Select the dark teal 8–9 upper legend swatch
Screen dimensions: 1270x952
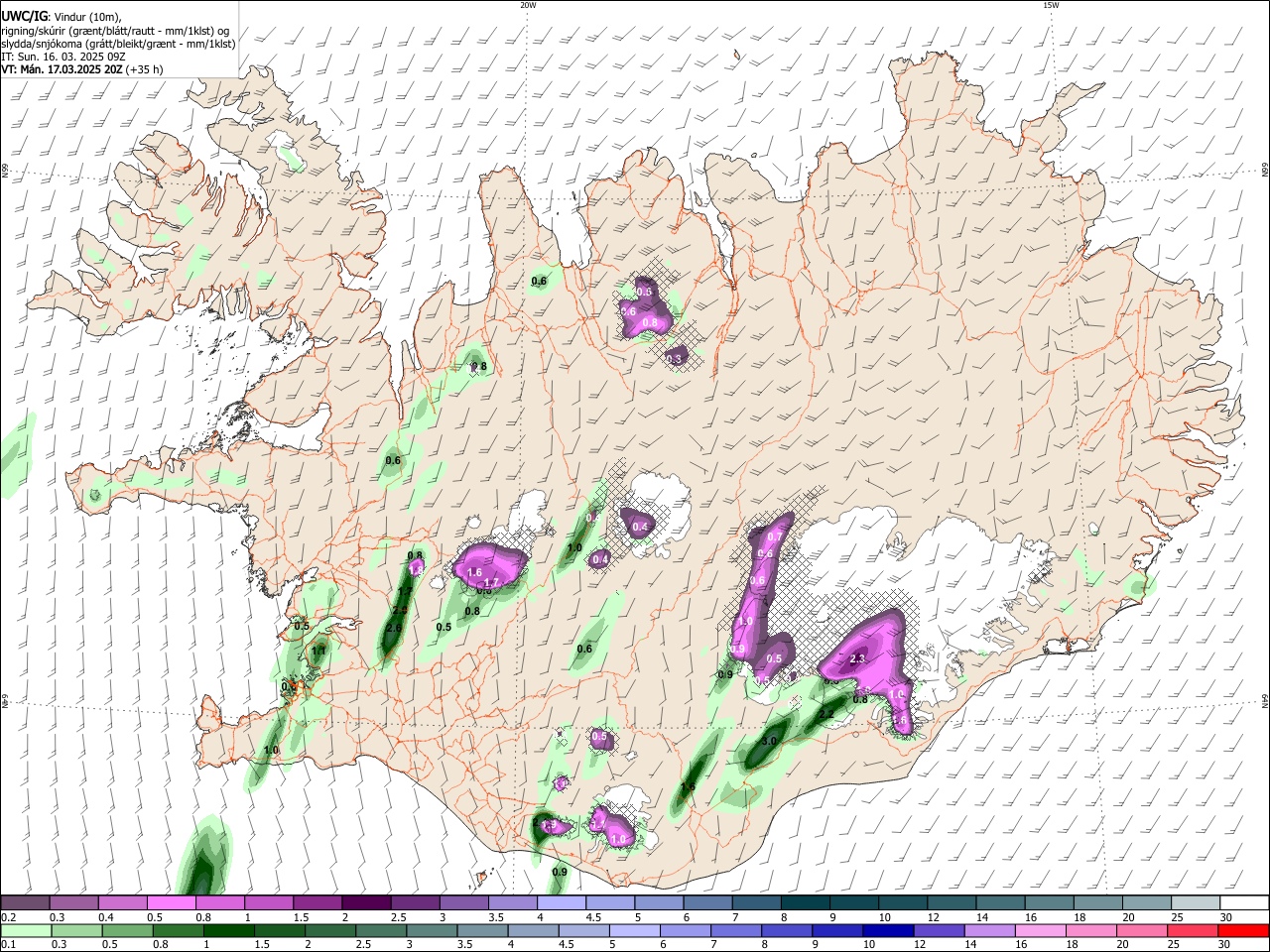pyautogui.click(x=805, y=902)
